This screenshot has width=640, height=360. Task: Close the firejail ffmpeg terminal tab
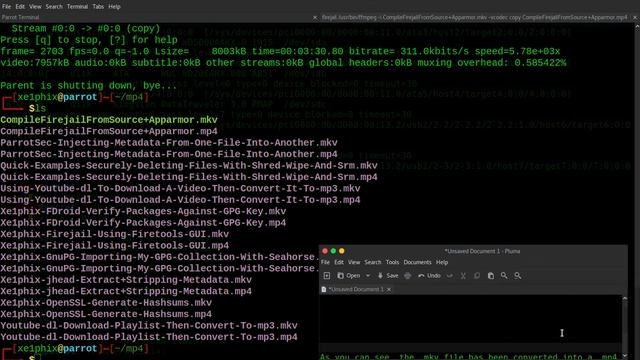[635, 18]
